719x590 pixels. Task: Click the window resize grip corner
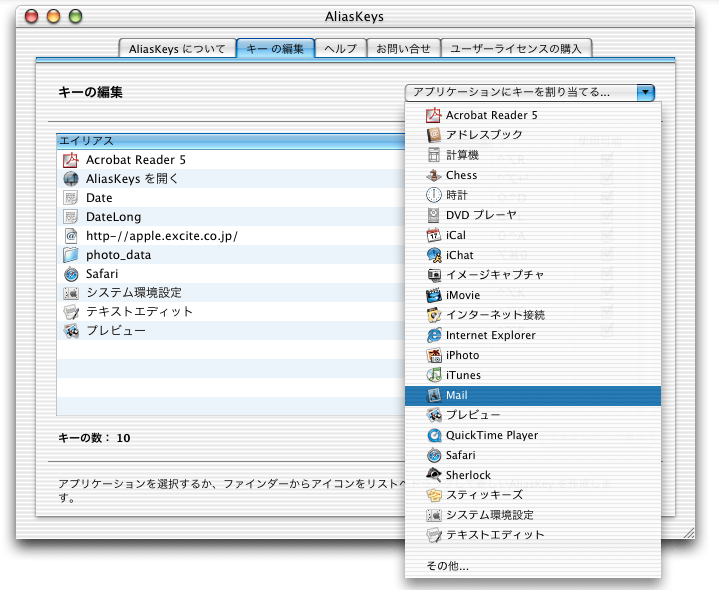pos(689,533)
